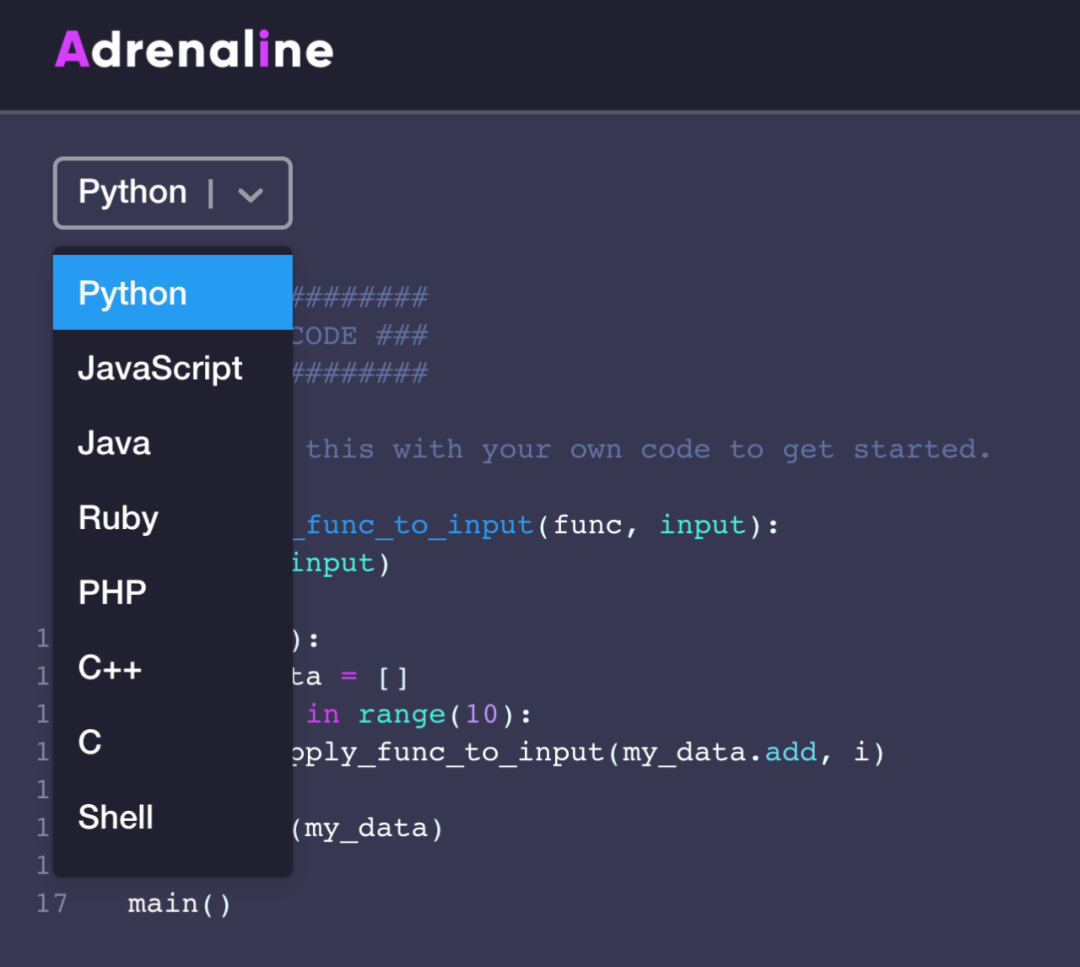1080x967 pixels.
Task: Open the Python language selector
Action: (x=170, y=192)
